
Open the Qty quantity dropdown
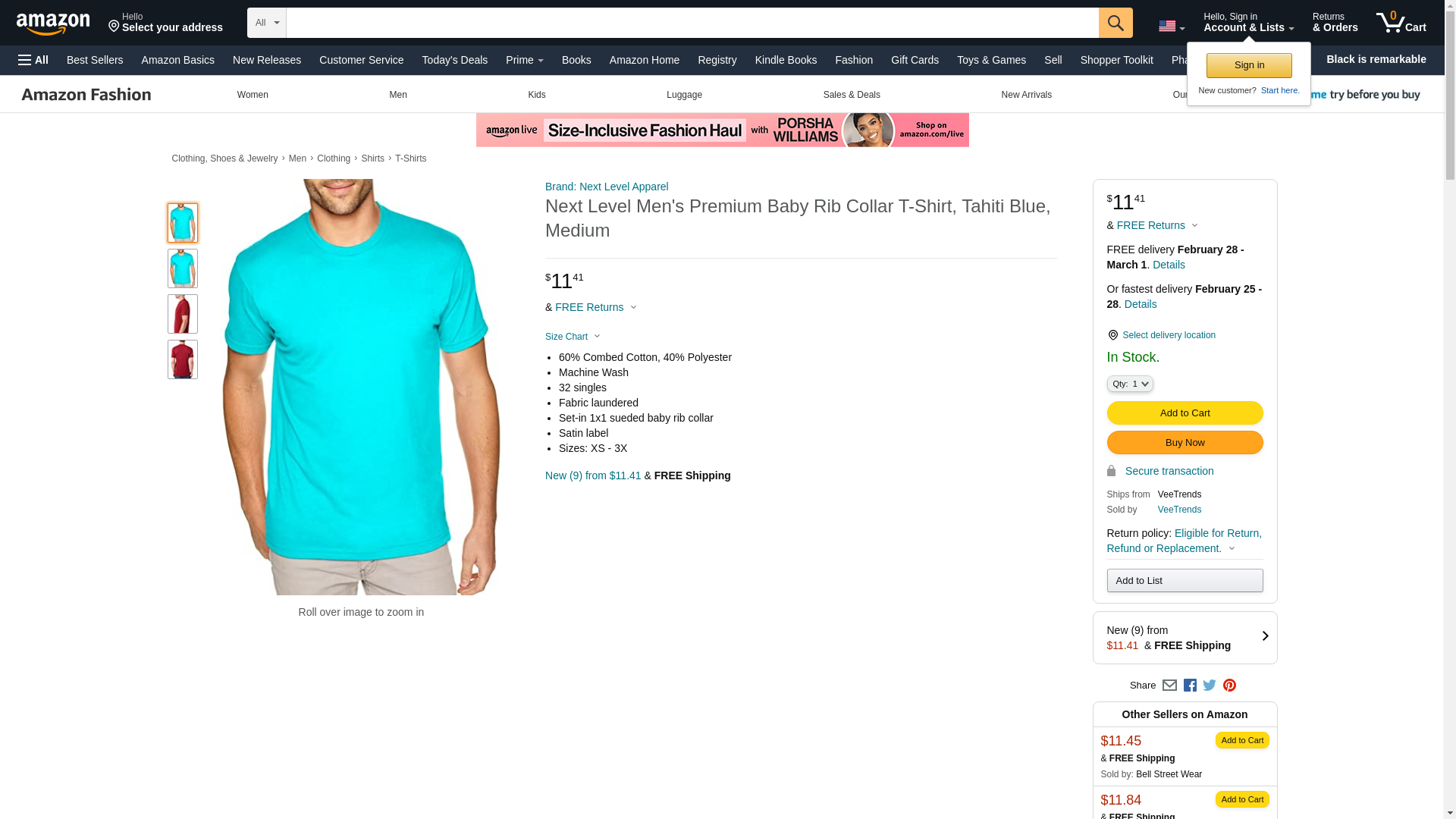pyautogui.click(x=1130, y=384)
